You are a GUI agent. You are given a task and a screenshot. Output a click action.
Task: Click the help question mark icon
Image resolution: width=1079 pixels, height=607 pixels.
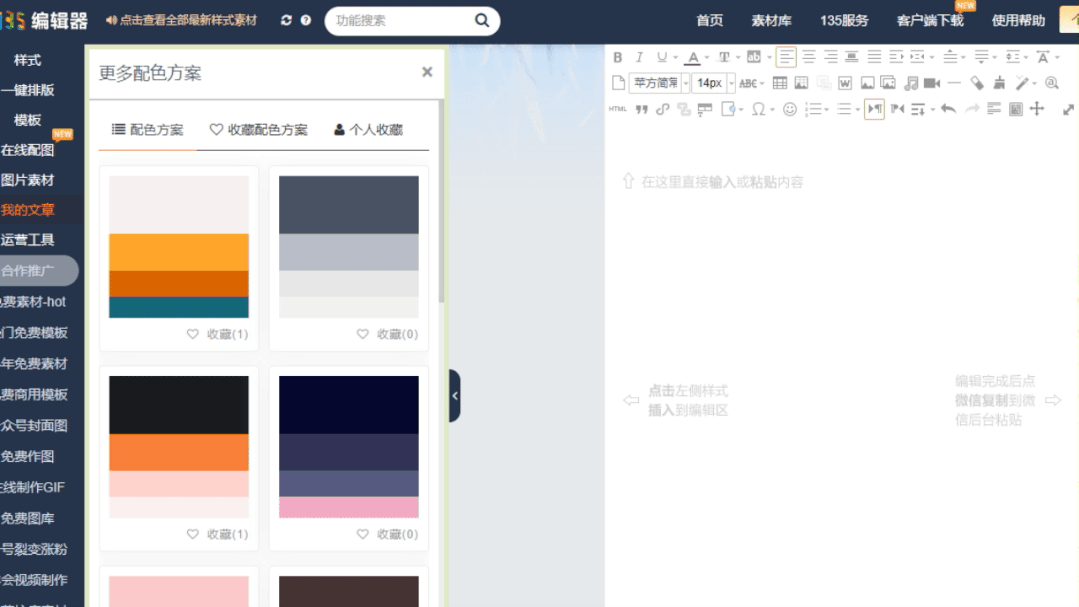306,21
